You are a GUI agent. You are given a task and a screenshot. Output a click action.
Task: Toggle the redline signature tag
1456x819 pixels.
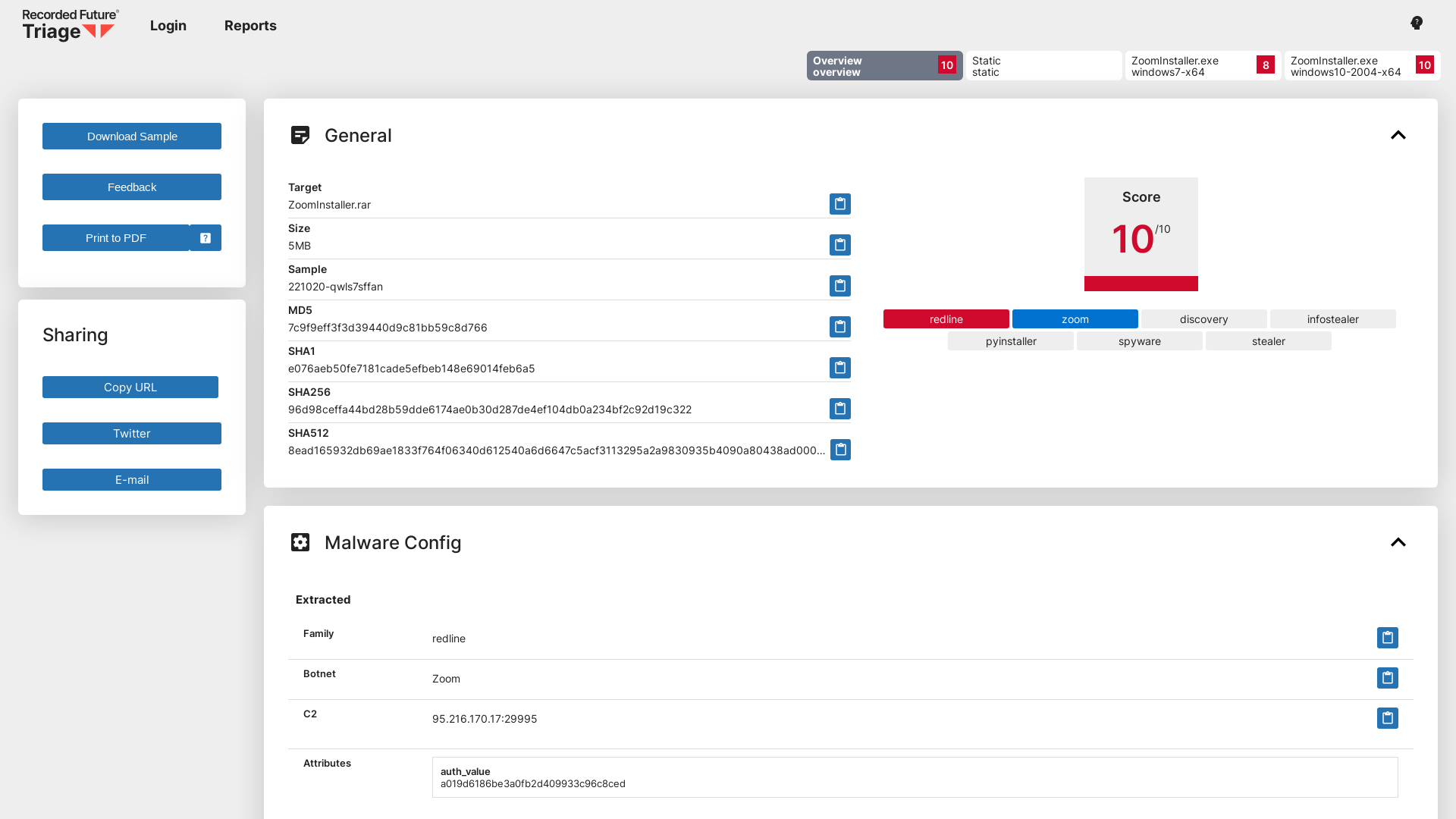[946, 318]
